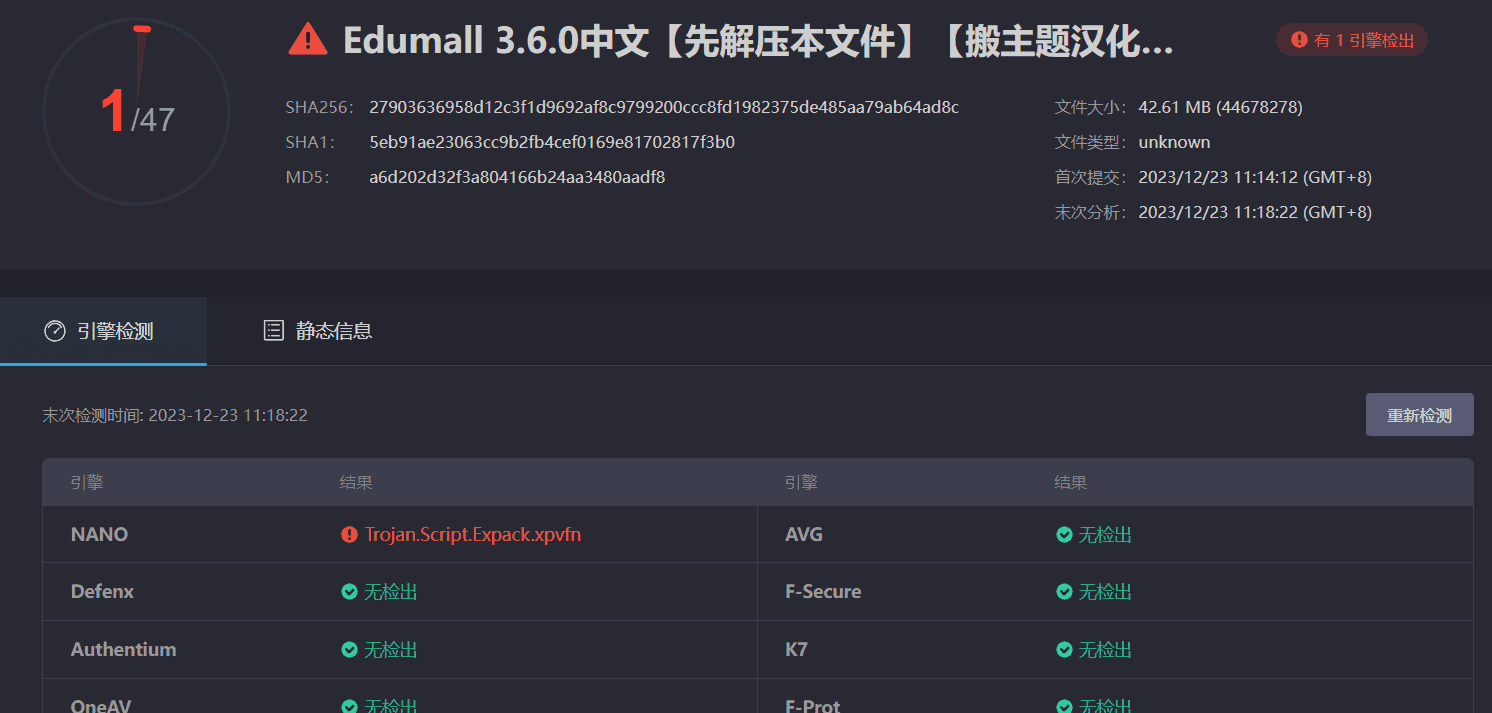Click the Authentium engine name
Image resolution: width=1492 pixels, height=713 pixels.
pyautogui.click(x=123, y=650)
